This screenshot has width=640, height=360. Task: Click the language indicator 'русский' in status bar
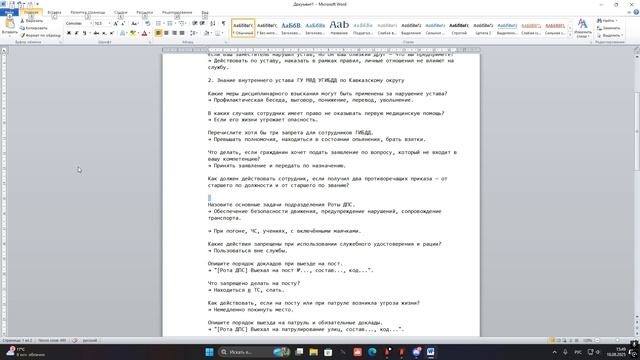pyautogui.click(x=90, y=340)
